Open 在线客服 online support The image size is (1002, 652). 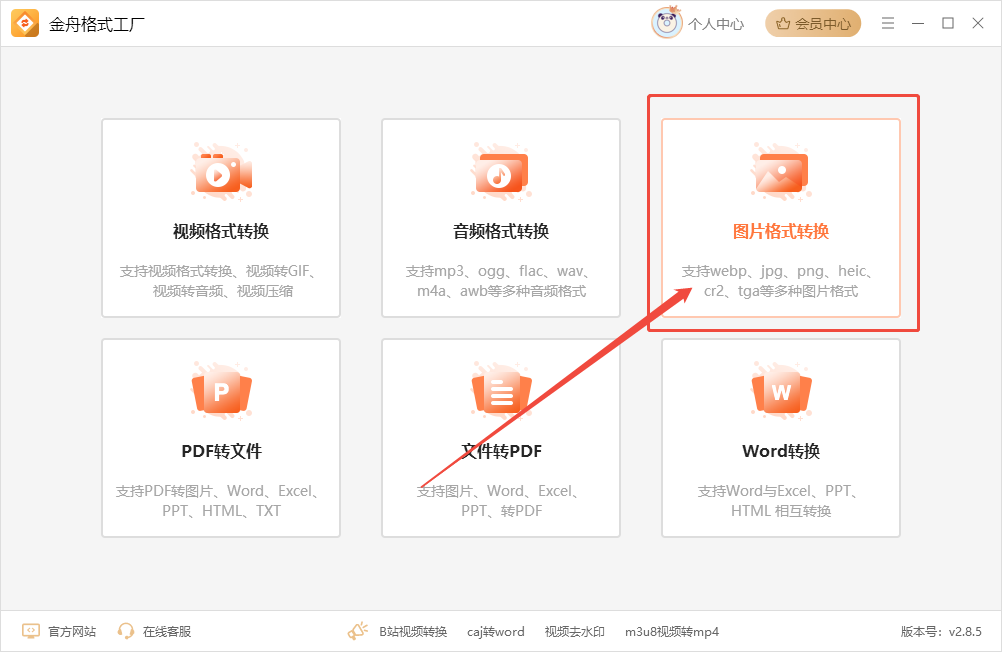click(167, 632)
